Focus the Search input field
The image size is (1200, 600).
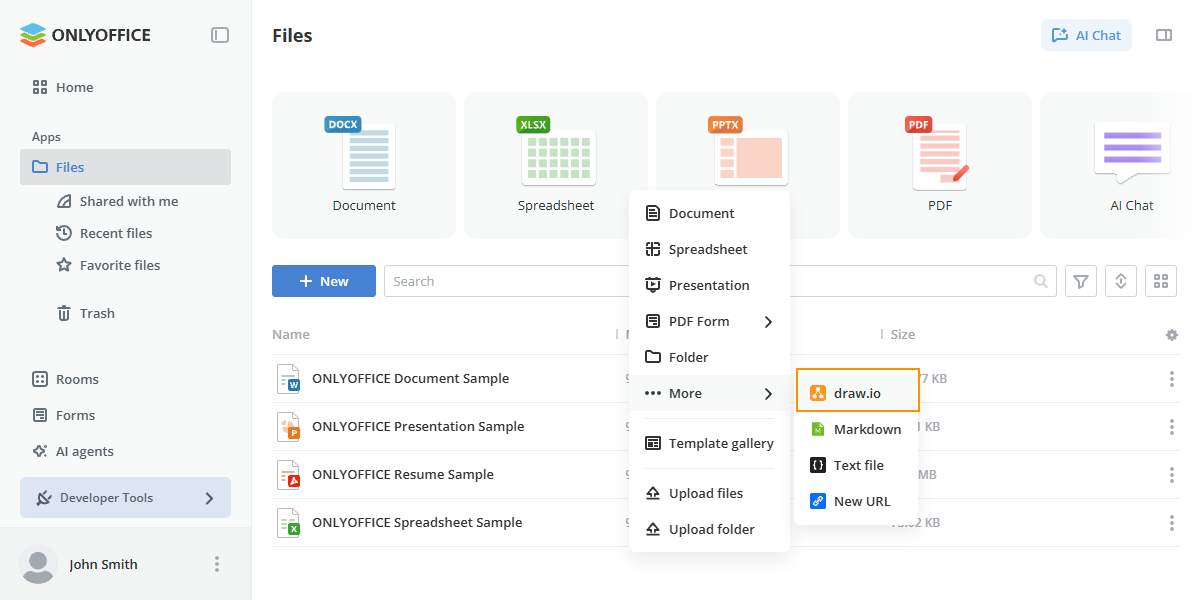point(720,281)
